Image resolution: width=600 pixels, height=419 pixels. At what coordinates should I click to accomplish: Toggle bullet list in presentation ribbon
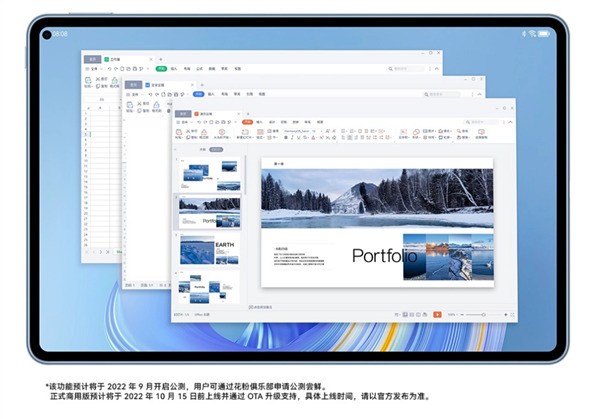coord(344,131)
